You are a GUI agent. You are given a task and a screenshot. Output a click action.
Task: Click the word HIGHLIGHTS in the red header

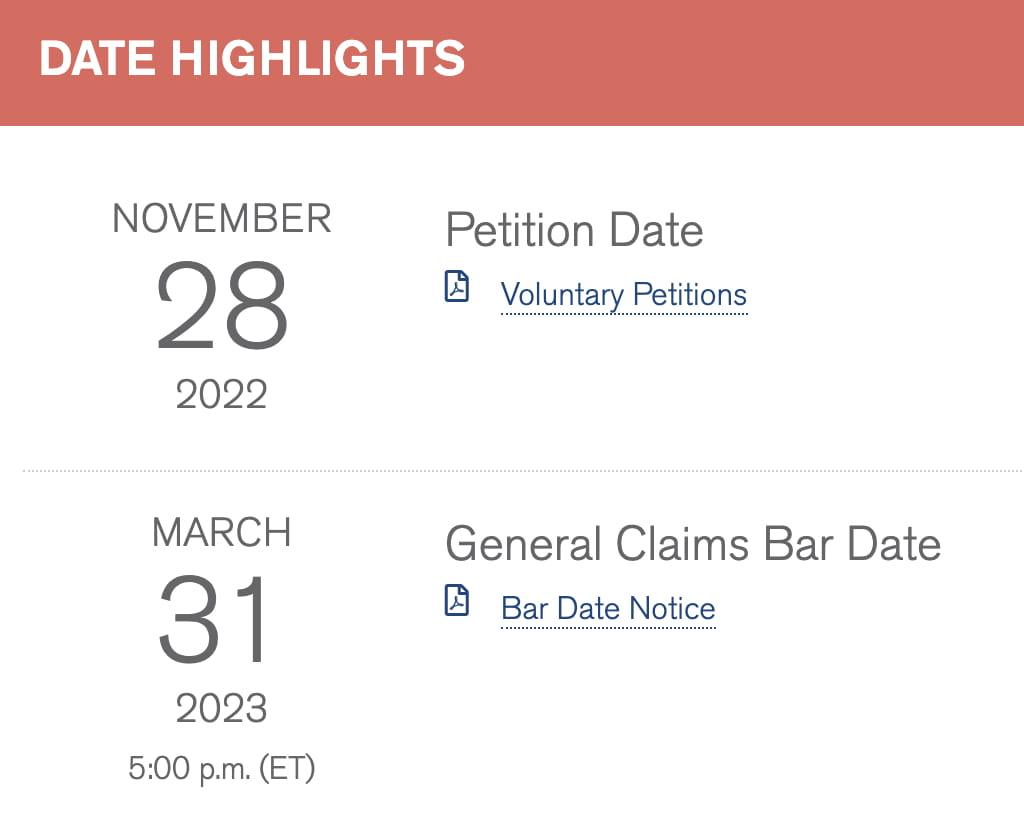tap(318, 59)
